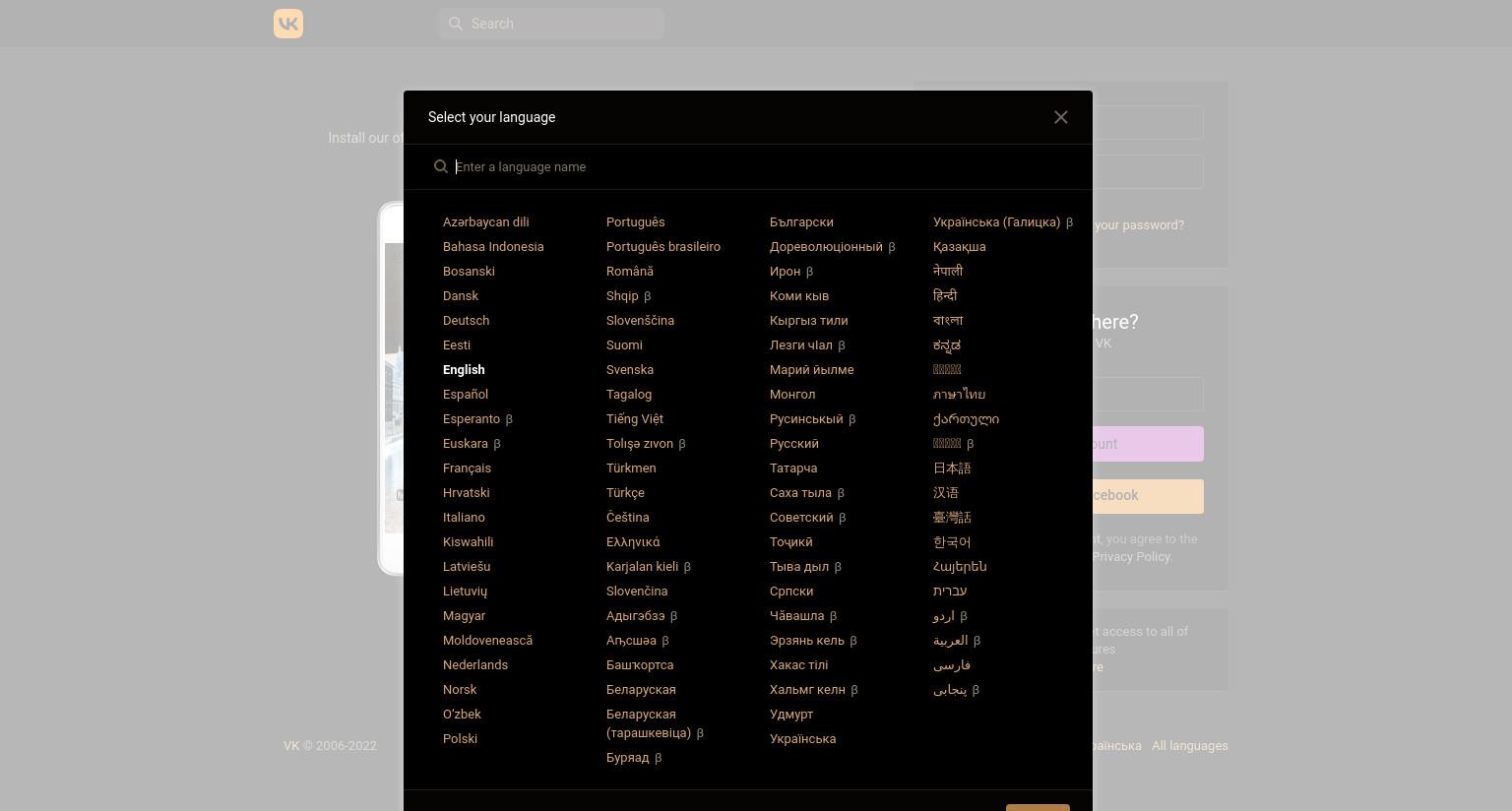This screenshot has height=811, width=1512.
Task: Pick Монгол language
Action: click(792, 395)
